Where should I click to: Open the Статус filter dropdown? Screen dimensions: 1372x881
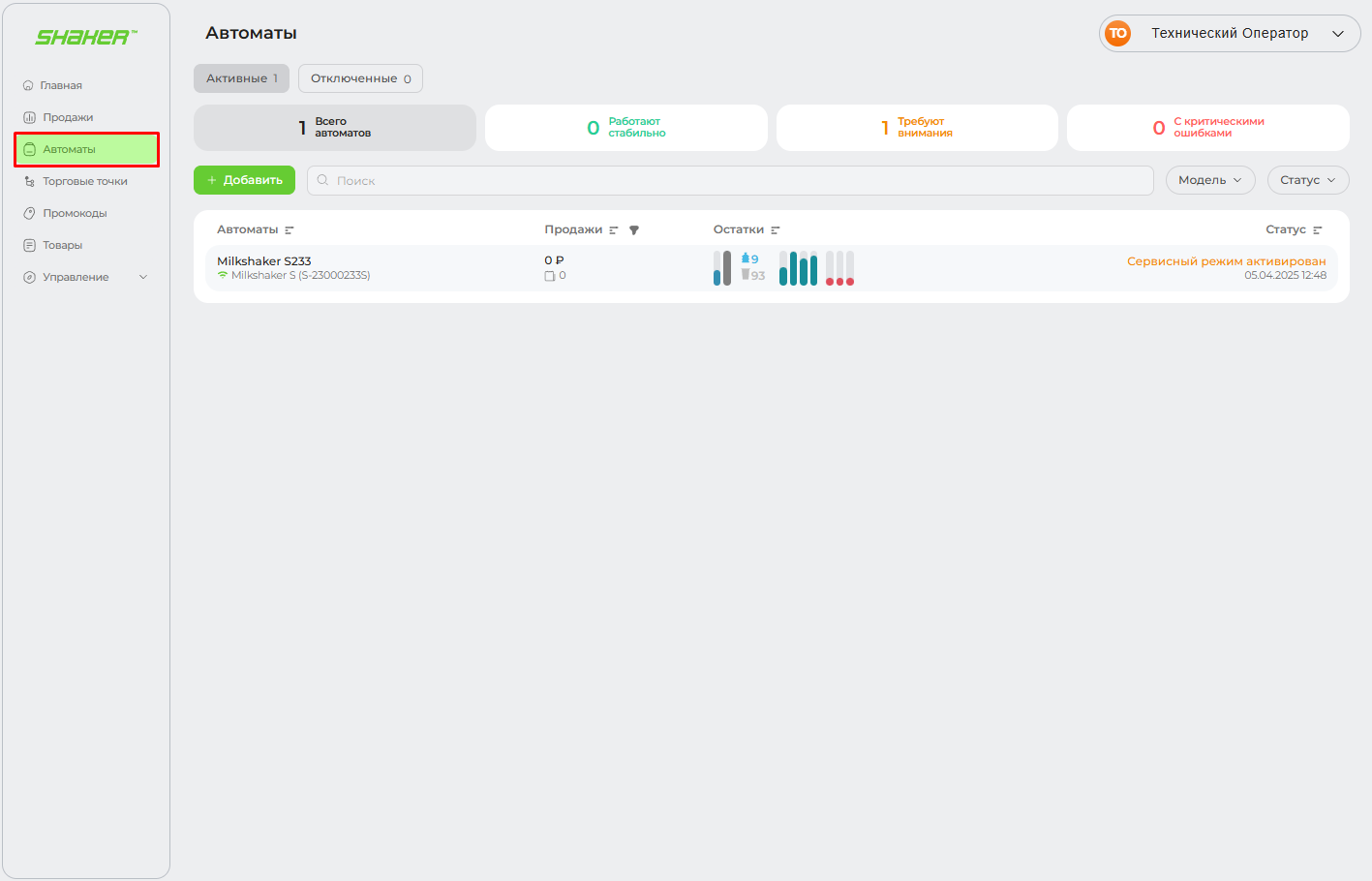[1307, 180]
